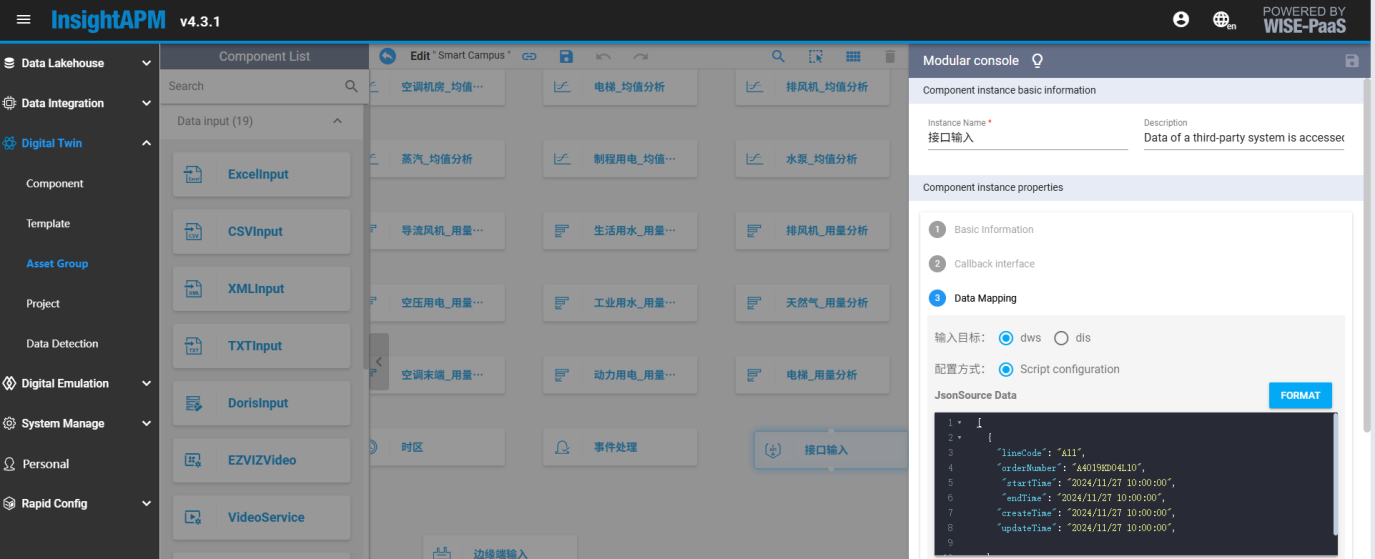Select the ExcelInput component
Image resolution: width=1375 pixels, height=559 pixels.
click(258, 174)
